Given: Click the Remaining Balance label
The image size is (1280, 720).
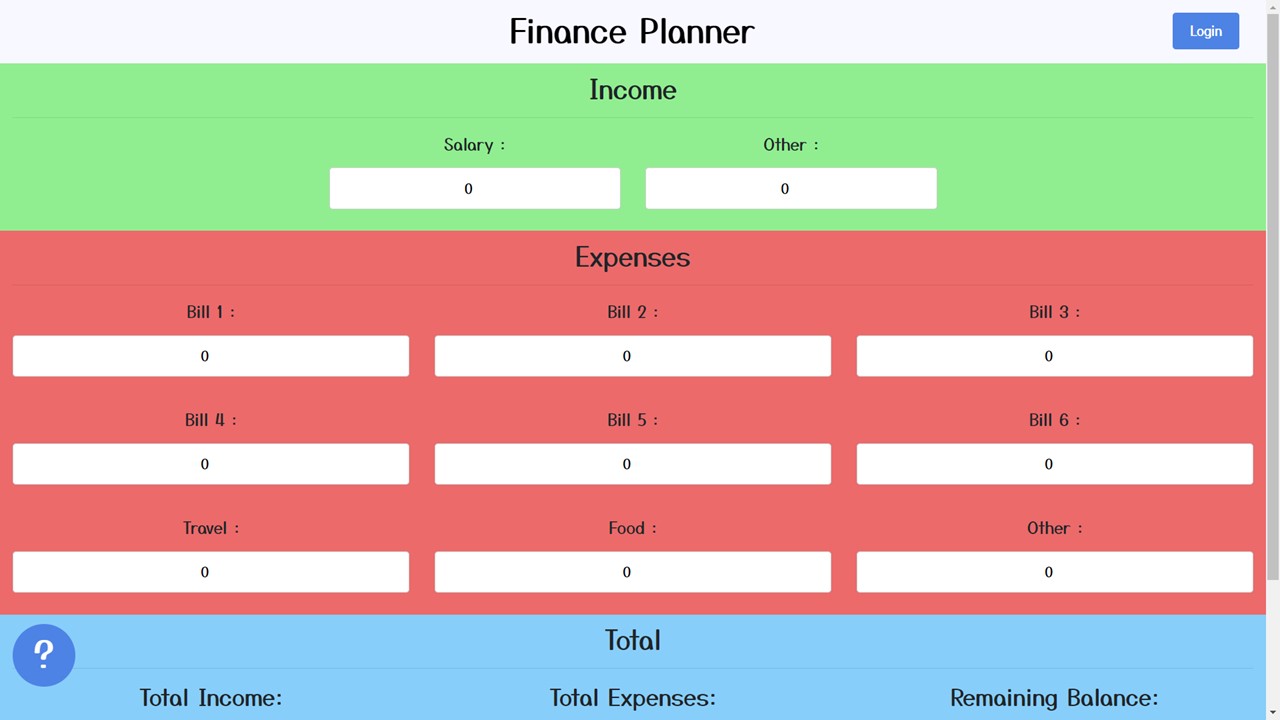Looking at the screenshot, I should pyautogui.click(x=1054, y=698).
